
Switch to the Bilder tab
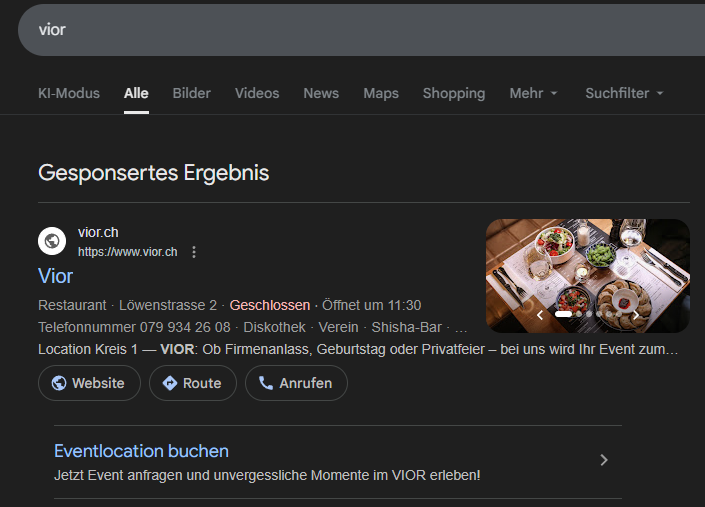[192, 93]
